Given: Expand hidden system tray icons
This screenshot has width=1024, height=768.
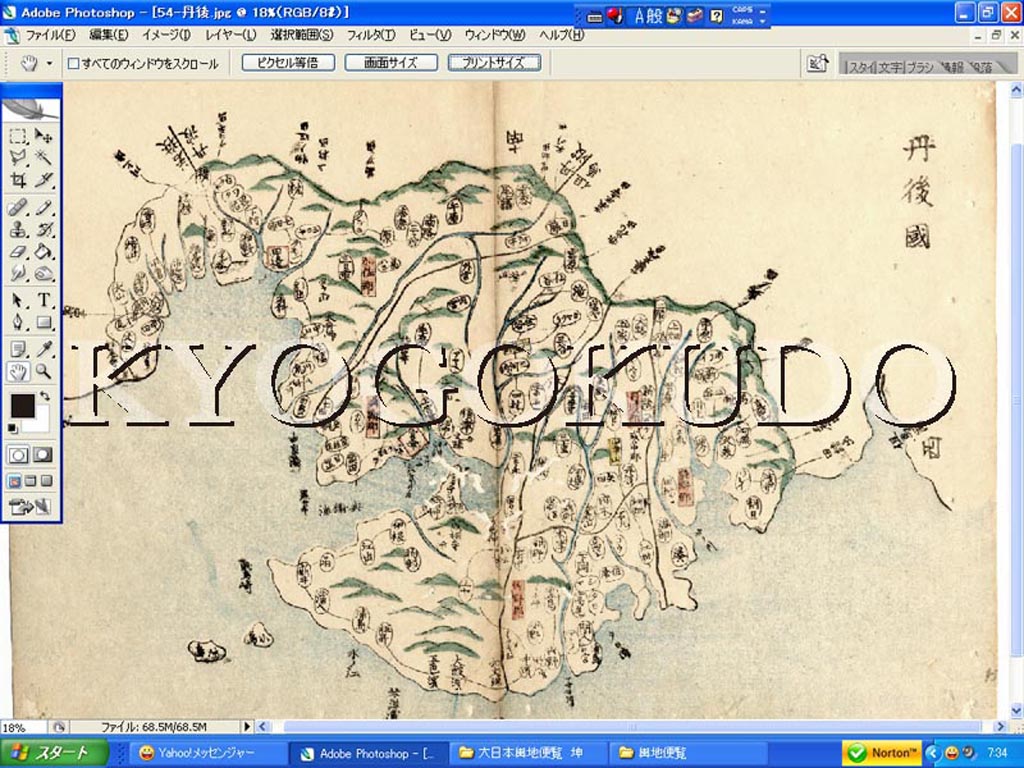Looking at the screenshot, I should pos(932,753).
